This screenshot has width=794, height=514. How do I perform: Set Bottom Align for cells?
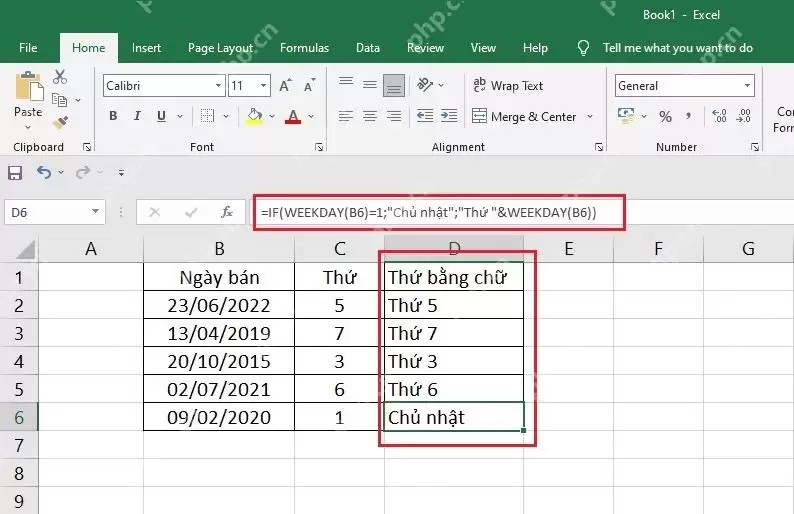point(394,85)
